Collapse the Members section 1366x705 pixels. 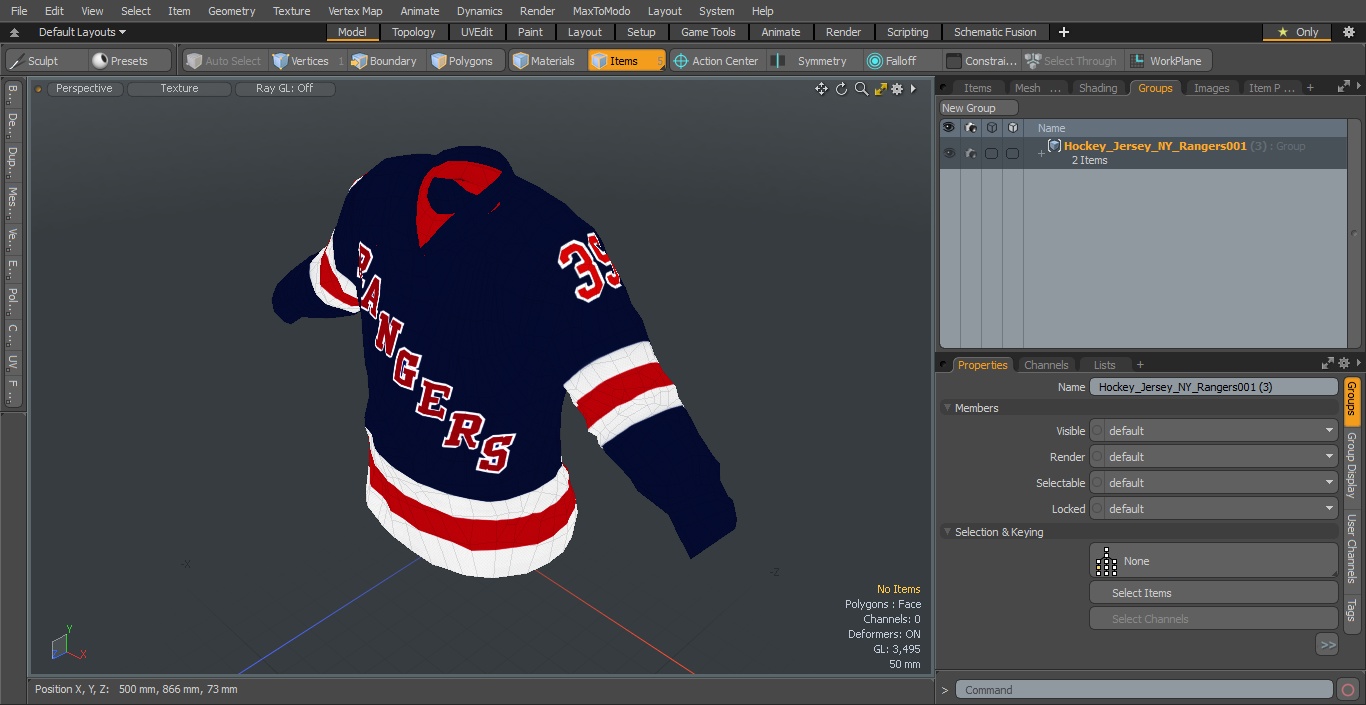(x=948, y=408)
